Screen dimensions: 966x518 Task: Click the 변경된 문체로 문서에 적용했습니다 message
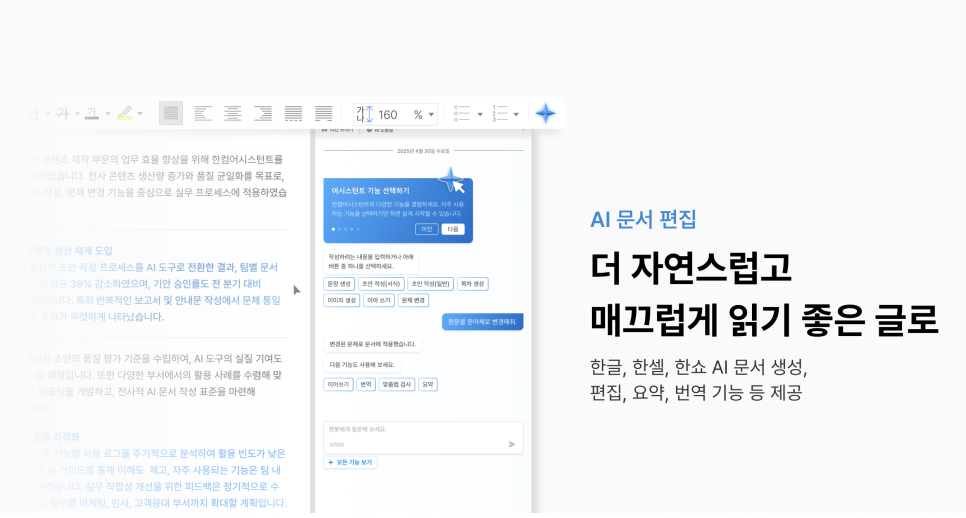373,344
